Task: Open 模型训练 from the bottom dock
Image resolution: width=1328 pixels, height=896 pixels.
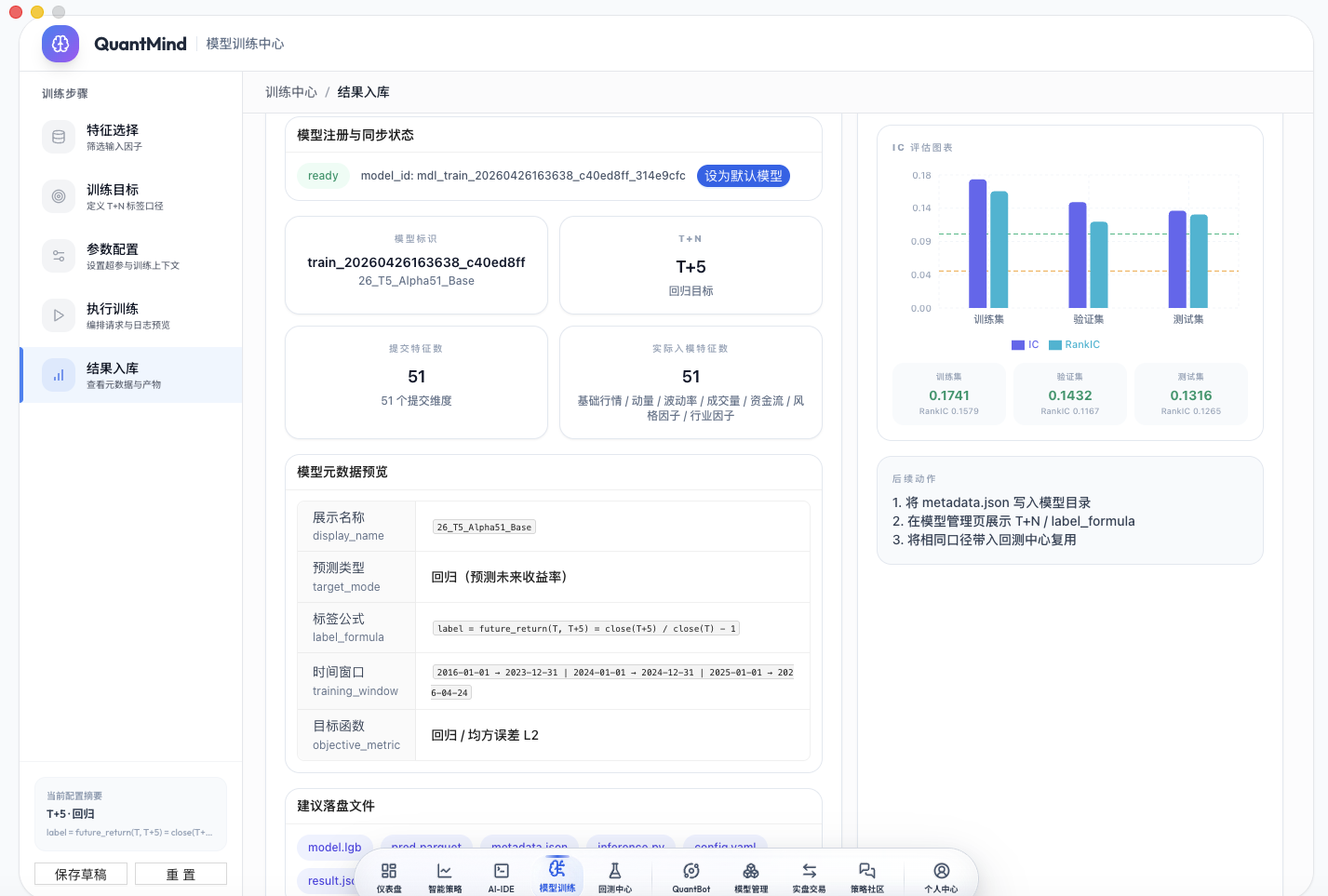Action: [557, 876]
